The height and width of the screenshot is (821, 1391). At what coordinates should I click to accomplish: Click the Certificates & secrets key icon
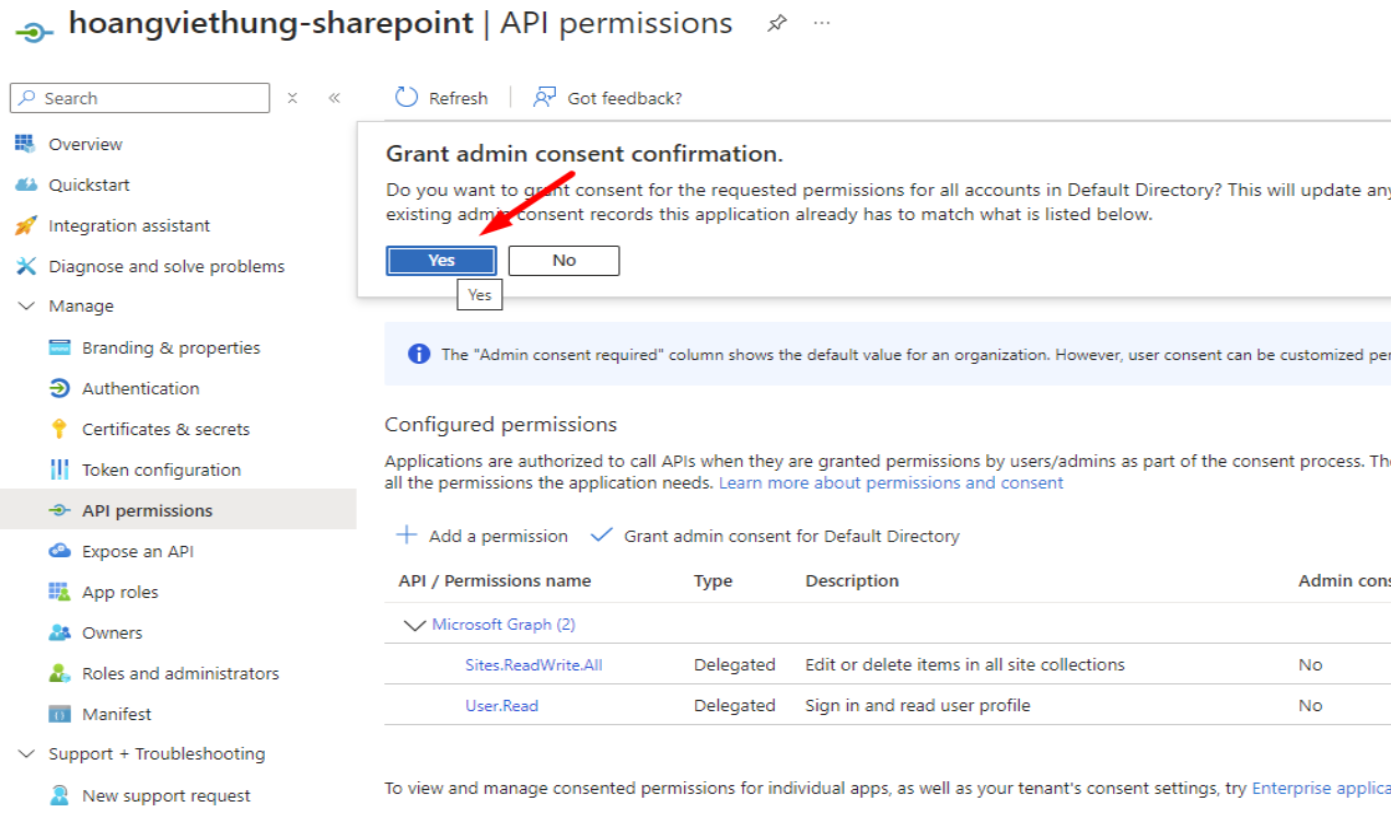pyautogui.click(x=59, y=429)
